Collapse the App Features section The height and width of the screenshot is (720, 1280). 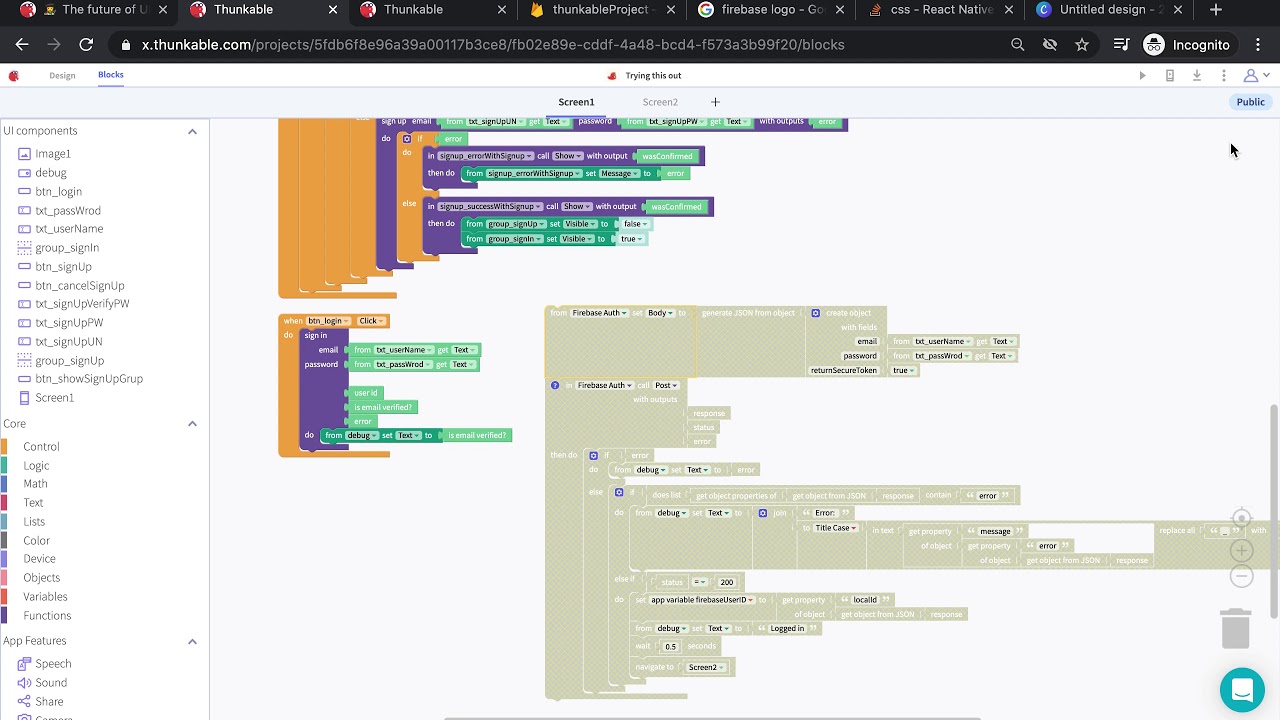[192, 641]
